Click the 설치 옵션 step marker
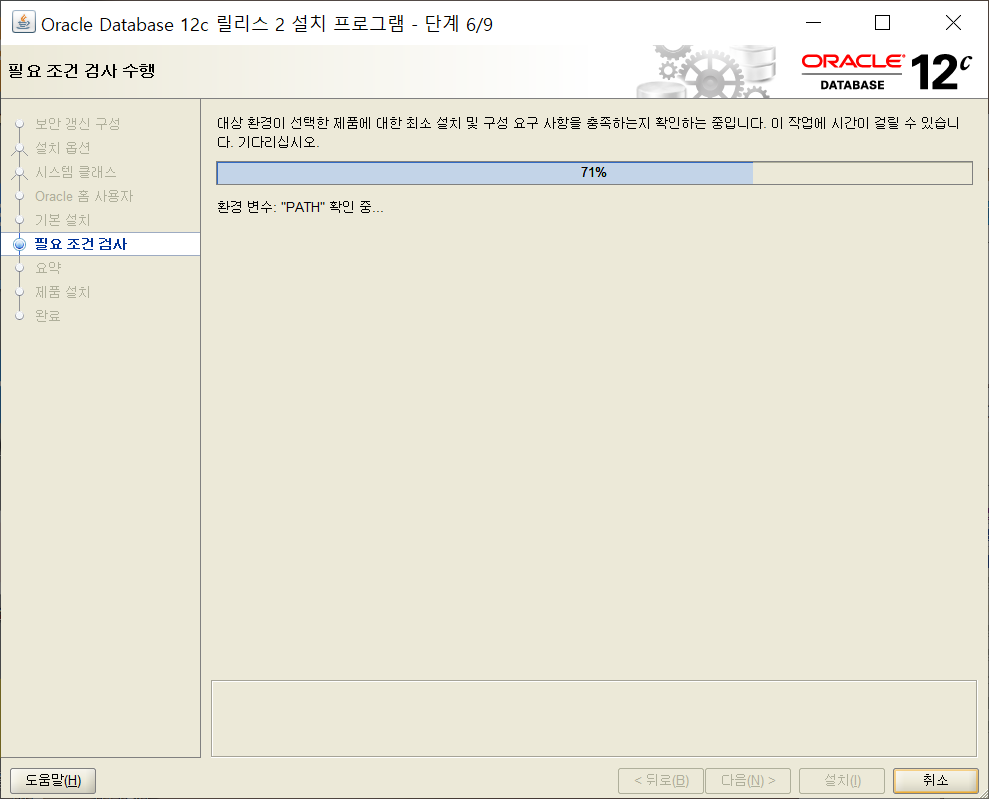Viewport: 989px width, 799px height. click(19, 148)
